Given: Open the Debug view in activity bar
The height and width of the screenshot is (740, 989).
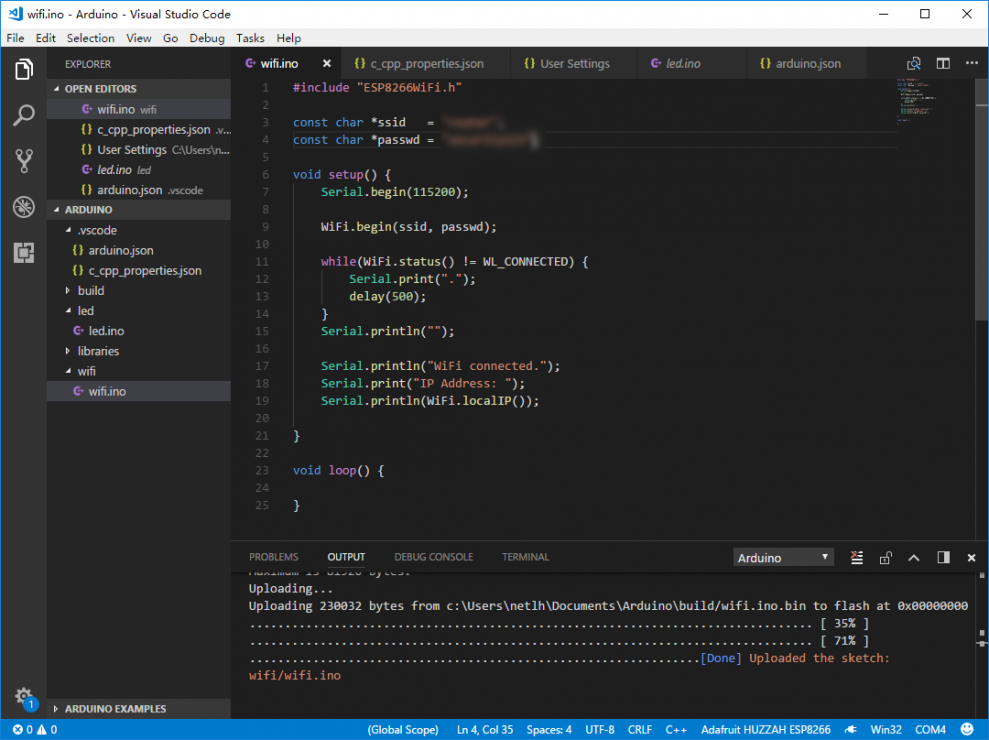Looking at the screenshot, I should point(24,207).
